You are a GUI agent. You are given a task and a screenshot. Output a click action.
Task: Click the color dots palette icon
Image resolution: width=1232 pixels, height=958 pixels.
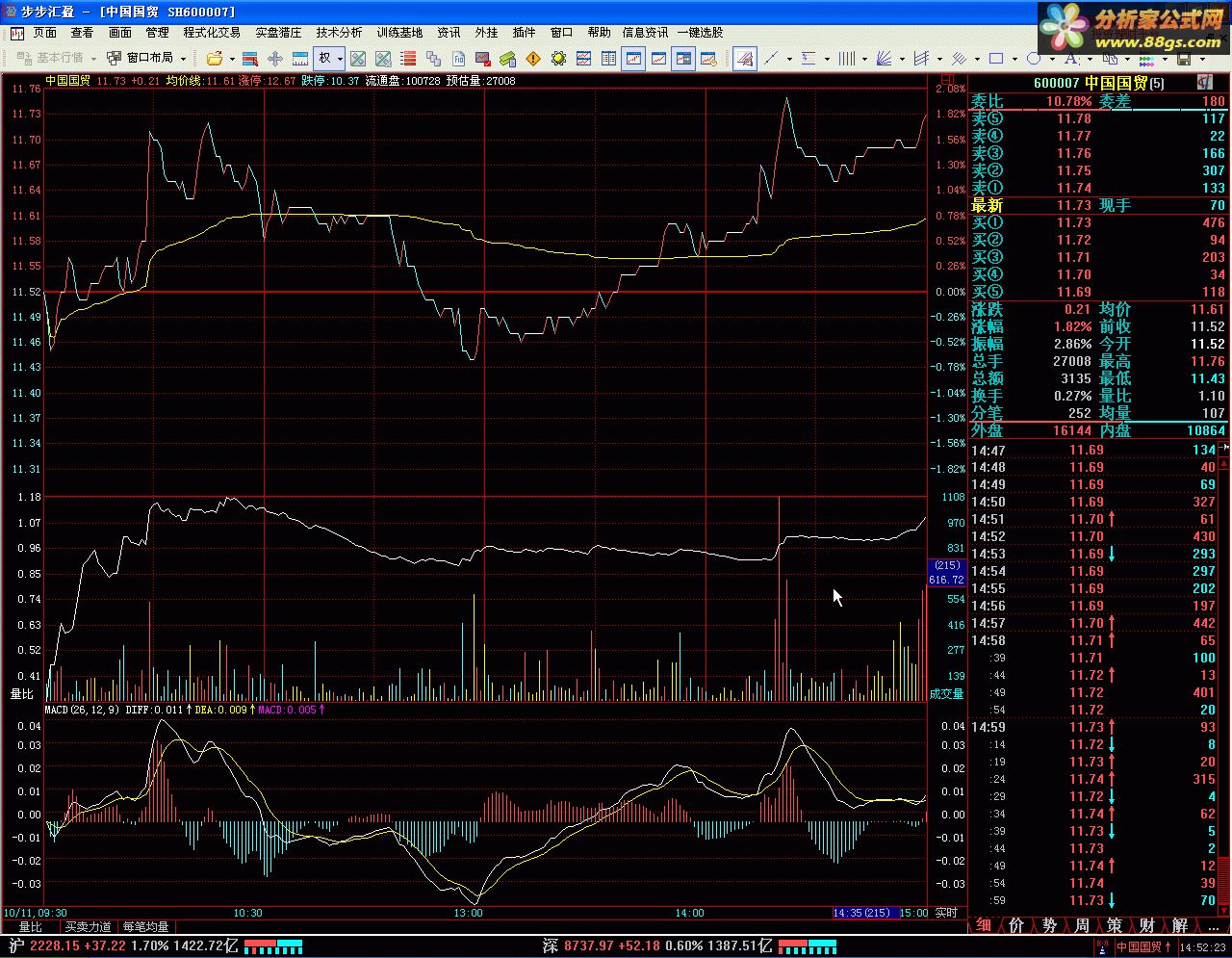click(x=1146, y=59)
